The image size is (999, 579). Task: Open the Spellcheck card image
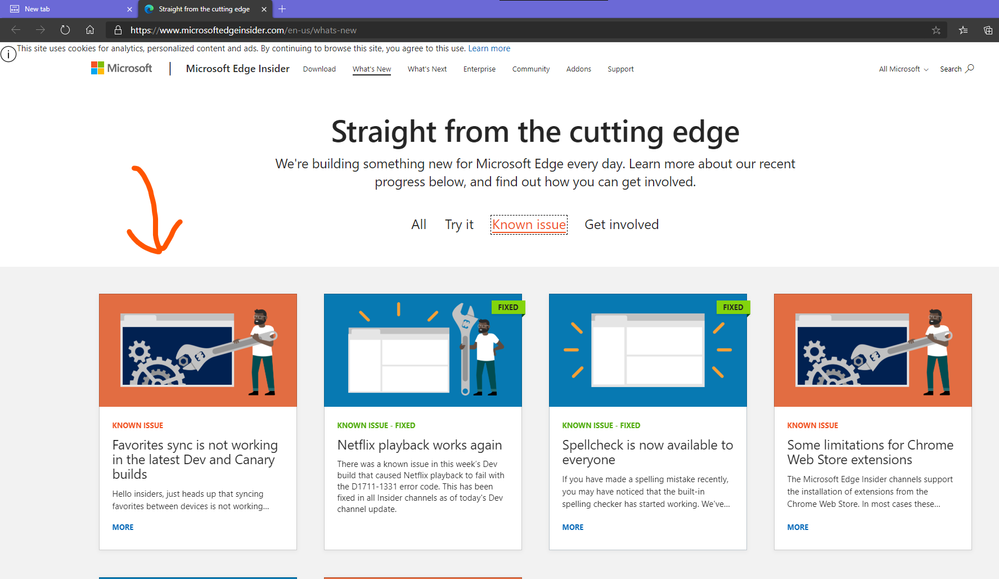(x=648, y=350)
